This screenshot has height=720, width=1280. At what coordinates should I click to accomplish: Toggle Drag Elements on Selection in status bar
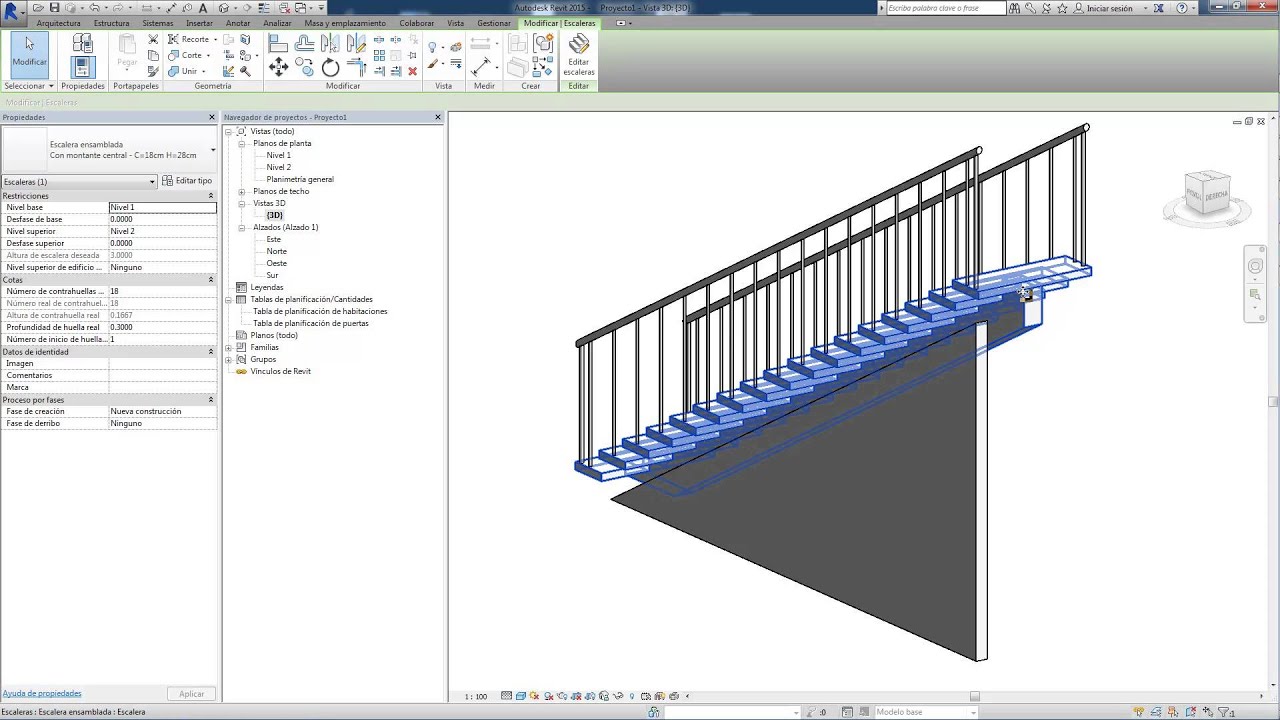pos(1207,712)
